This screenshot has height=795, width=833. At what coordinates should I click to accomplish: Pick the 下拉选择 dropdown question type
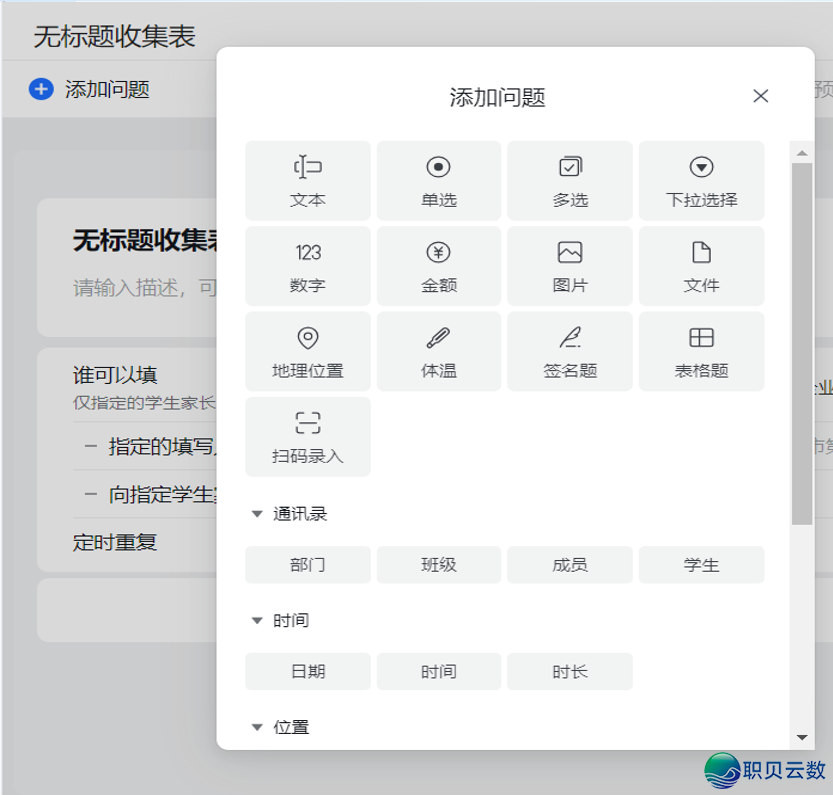point(701,181)
